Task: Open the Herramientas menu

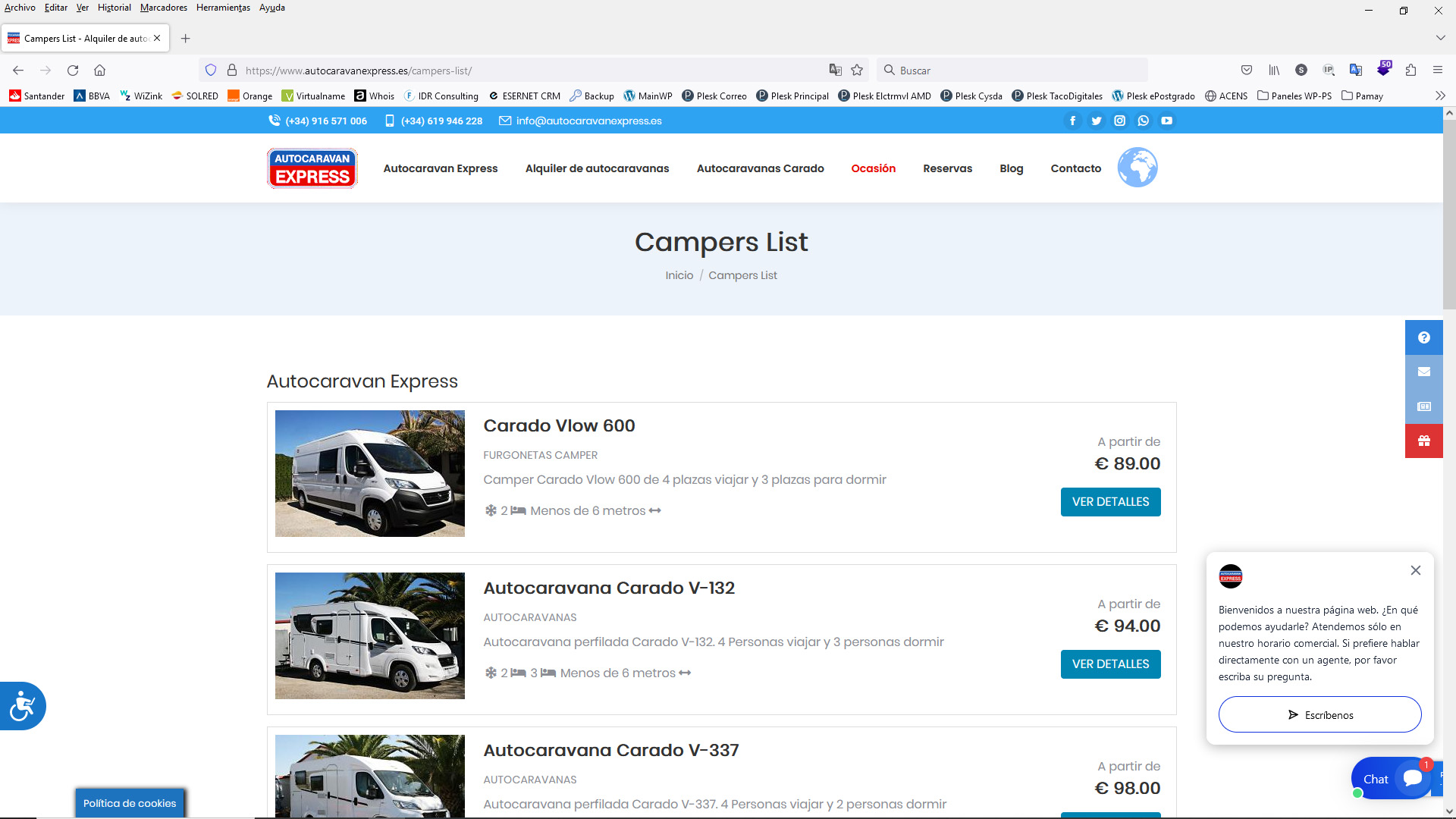Action: (223, 8)
